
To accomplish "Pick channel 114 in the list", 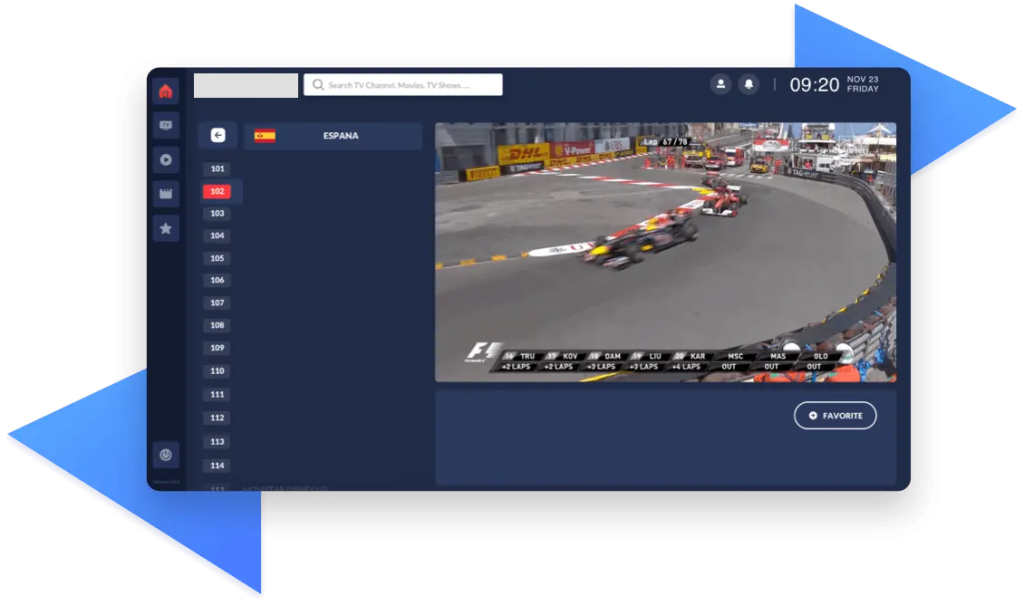I will [218, 465].
